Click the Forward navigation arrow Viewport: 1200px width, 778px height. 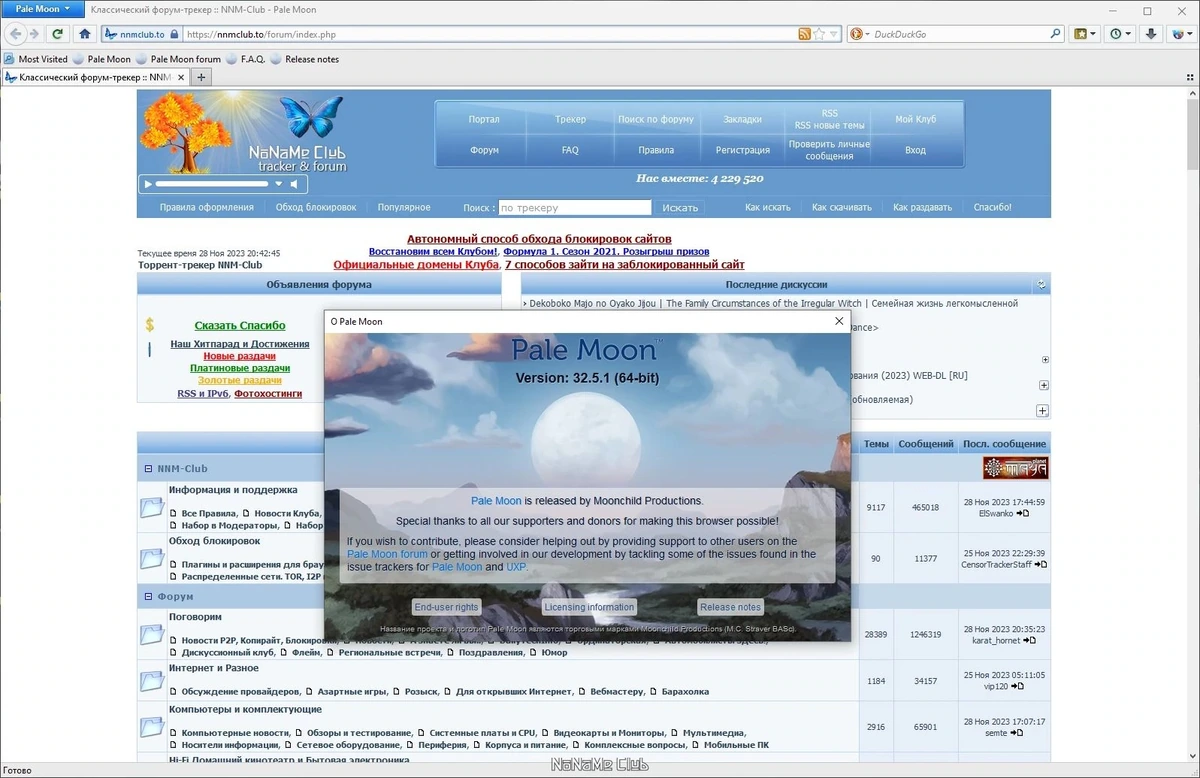pos(35,33)
